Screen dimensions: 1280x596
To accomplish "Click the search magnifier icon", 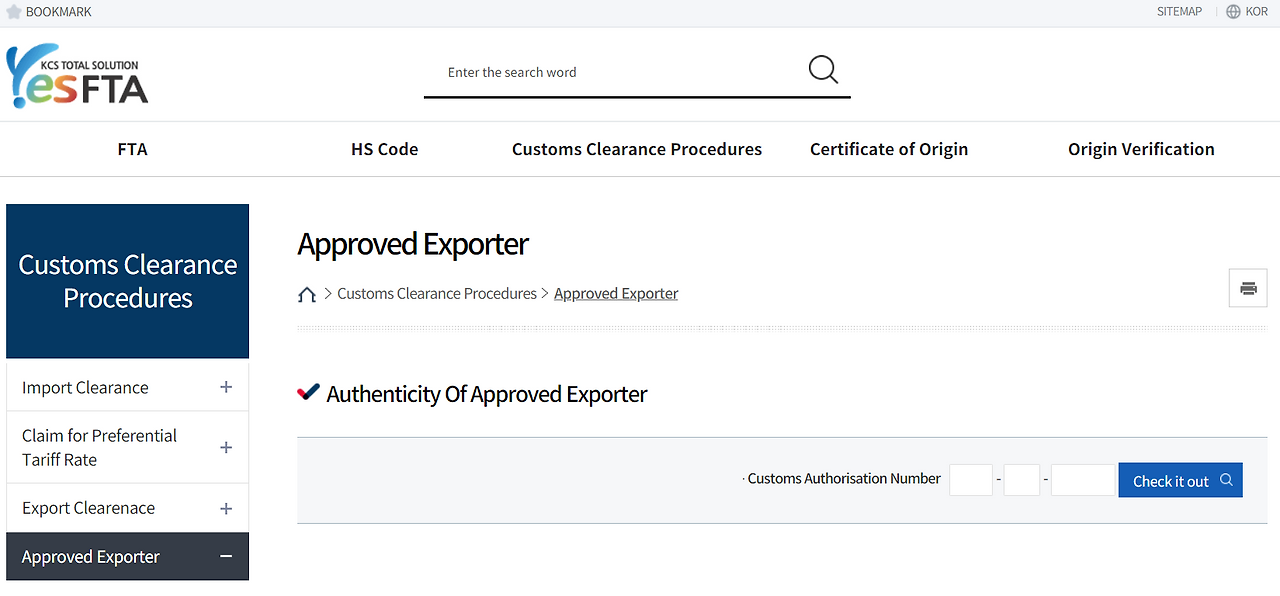I will coord(823,70).
